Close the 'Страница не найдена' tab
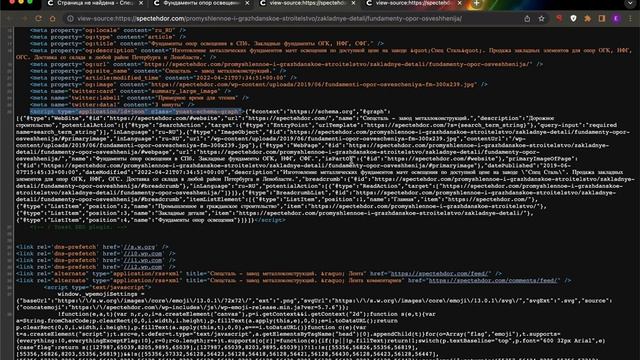This screenshot has width=640, height=360. [x=141, y=3]
